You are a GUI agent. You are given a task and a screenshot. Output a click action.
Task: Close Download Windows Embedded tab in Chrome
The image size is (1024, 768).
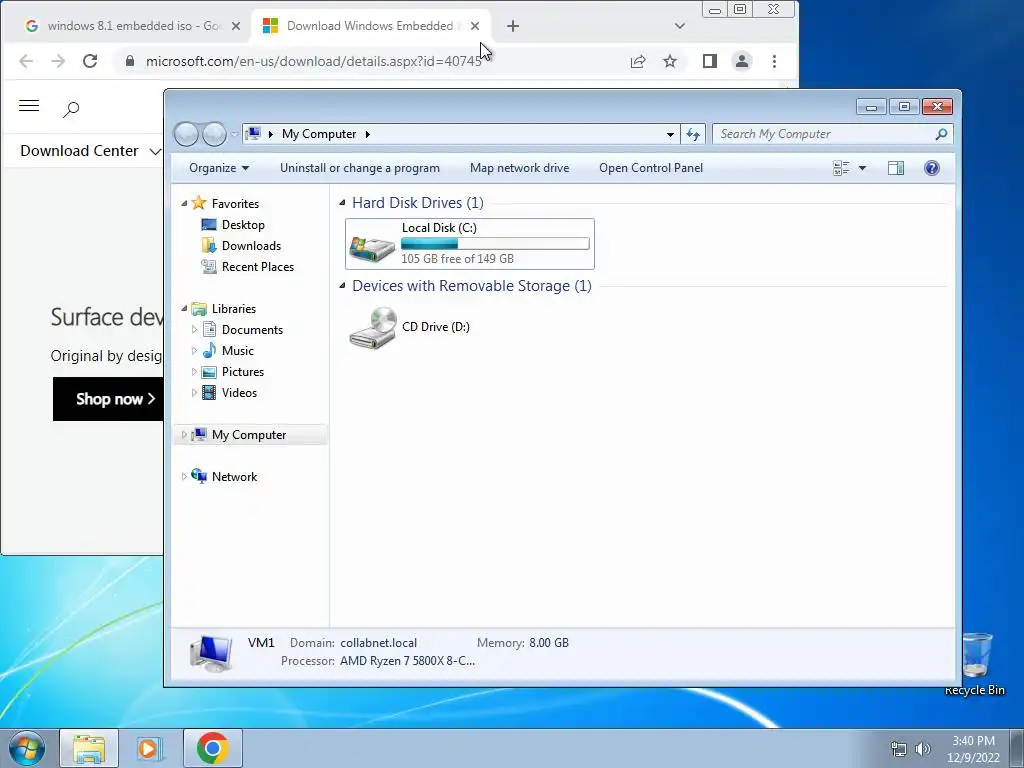pos(475,26)
